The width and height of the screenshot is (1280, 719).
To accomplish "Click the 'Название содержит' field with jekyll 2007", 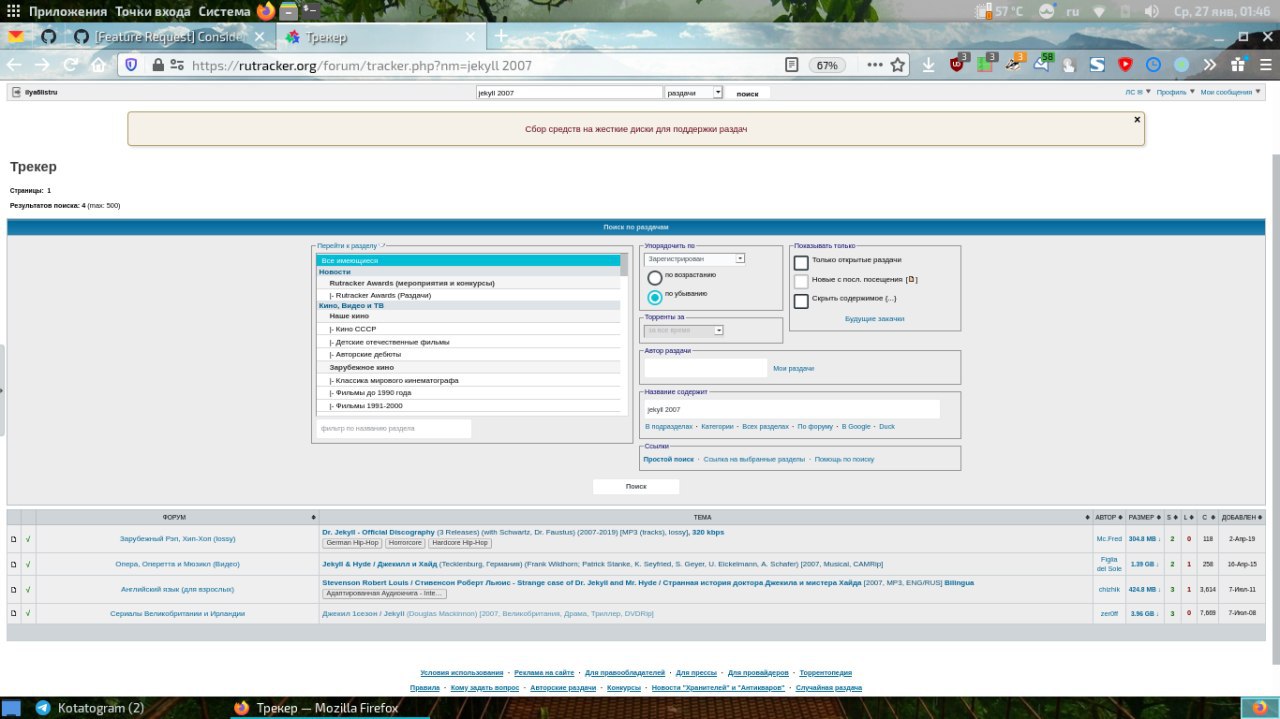I will [x=791, y=409].
